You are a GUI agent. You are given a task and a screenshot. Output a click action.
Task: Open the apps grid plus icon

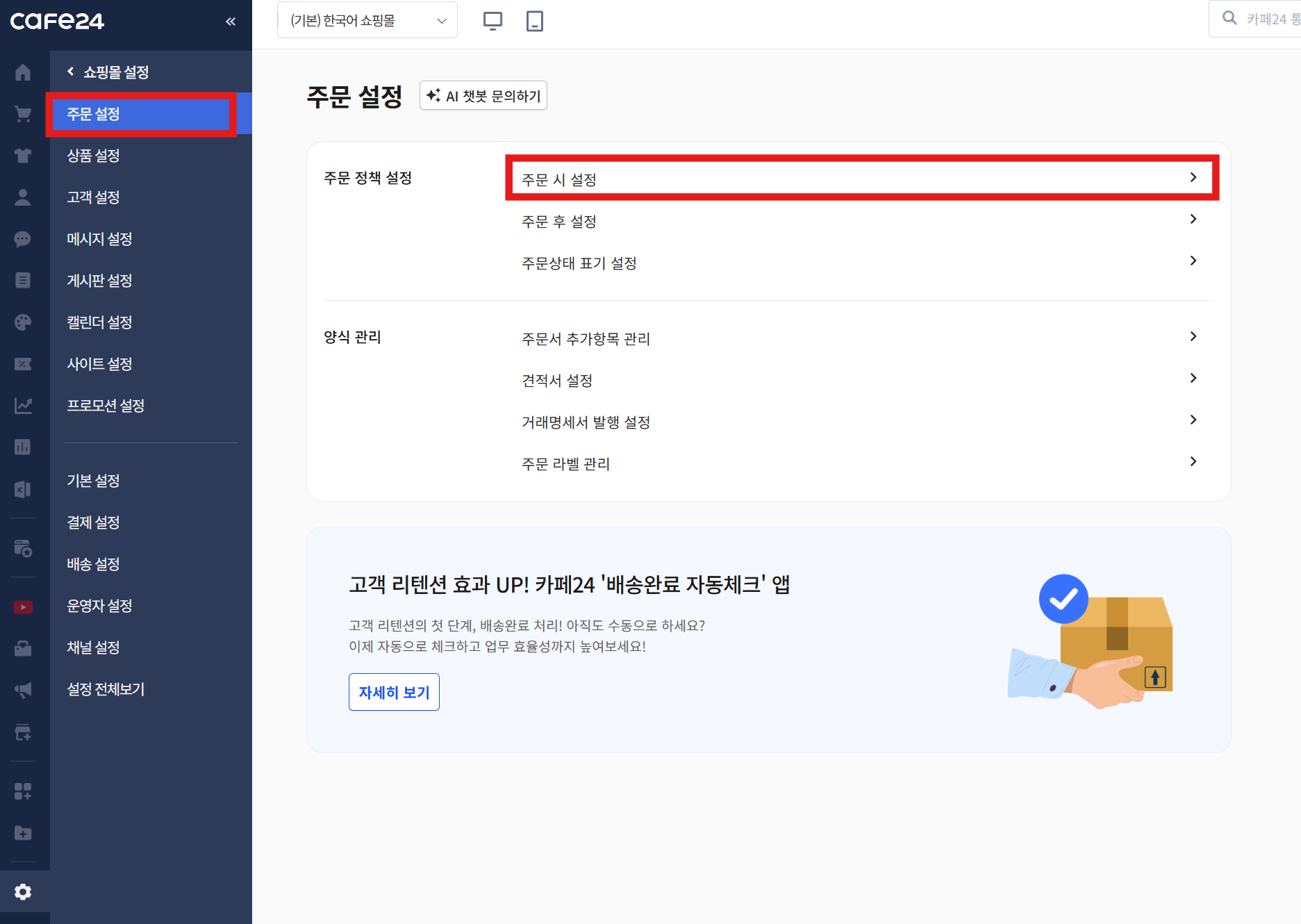coord(23,791)
